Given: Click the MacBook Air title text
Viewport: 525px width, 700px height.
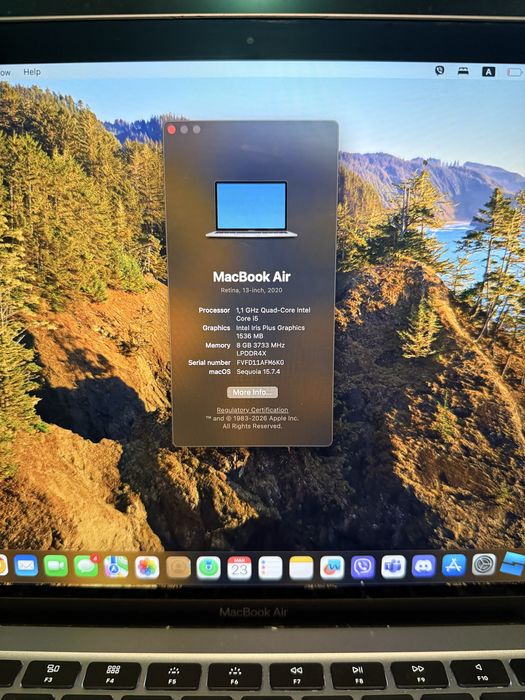Looking at the screenshot, I should pyautogui.click(x=252, y=277).
